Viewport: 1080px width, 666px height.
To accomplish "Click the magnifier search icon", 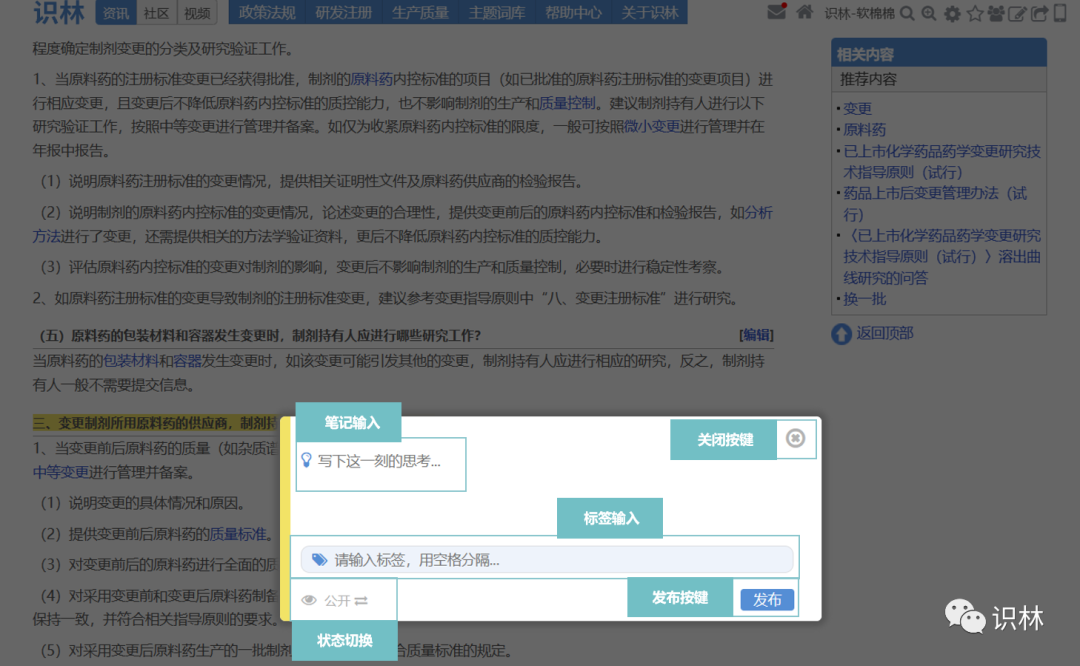I will [907, 14].
